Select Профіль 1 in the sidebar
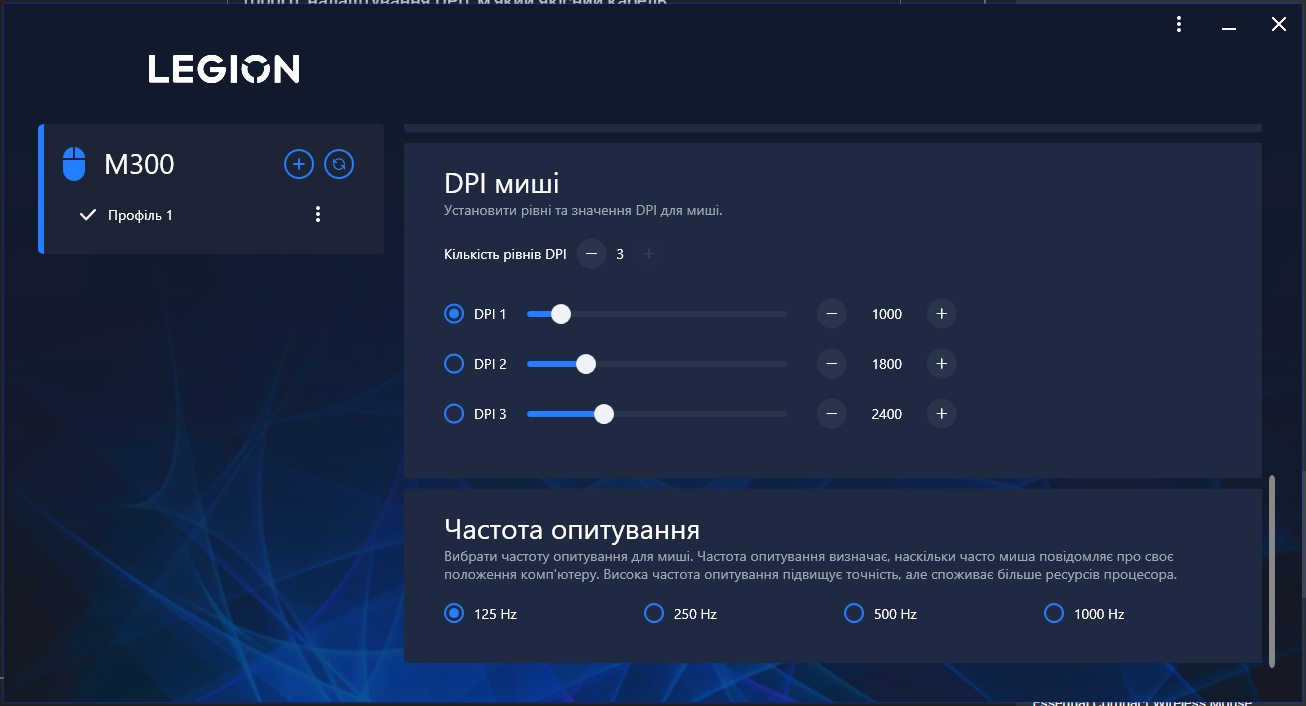Image resolution: width=1306 pixels, height=706 pixels. (140, 215)
